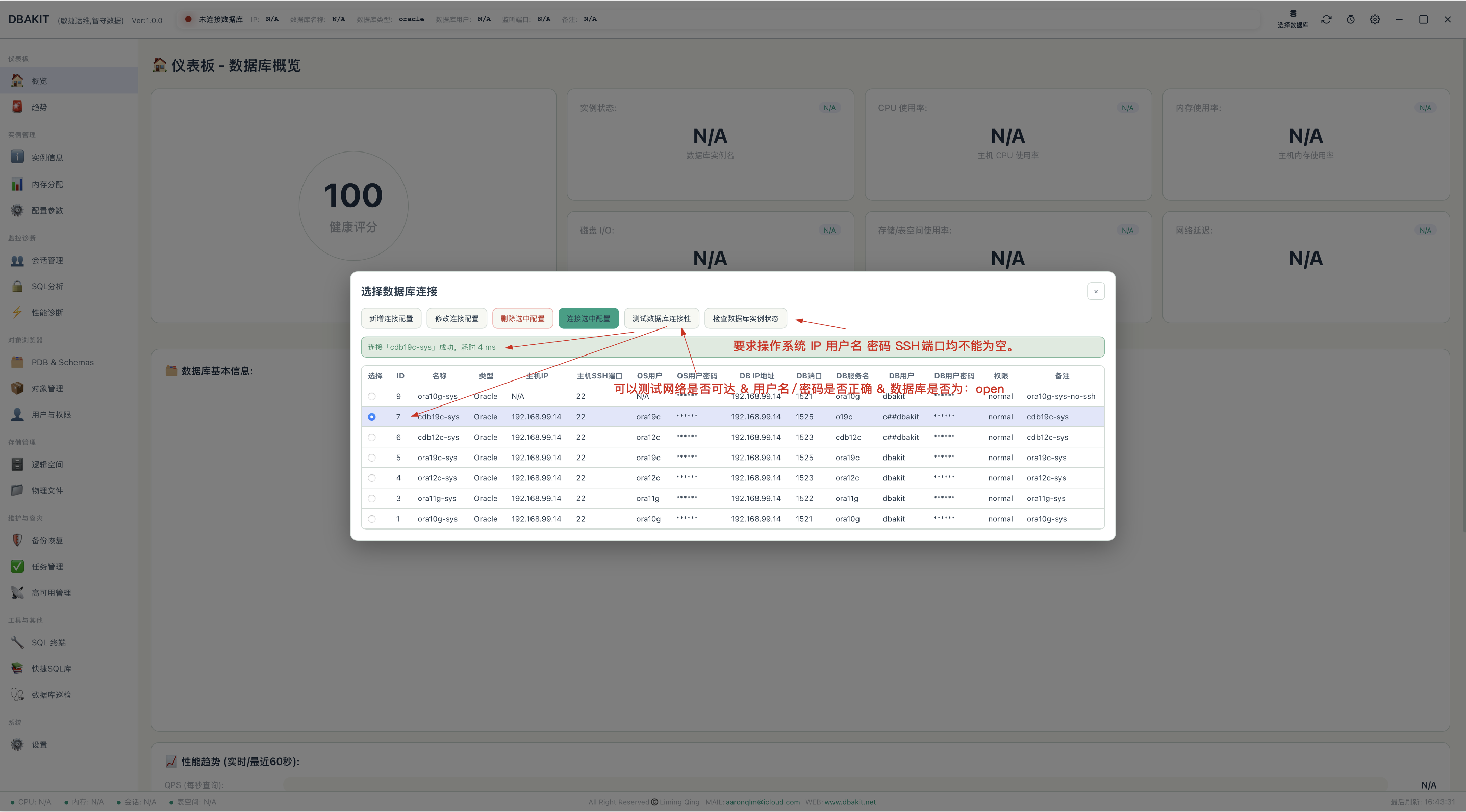The width and height of the screenshot is (1466, 812).
Task: Select radio button for ora11g-sys row
Action: click(x=372, y=498)
